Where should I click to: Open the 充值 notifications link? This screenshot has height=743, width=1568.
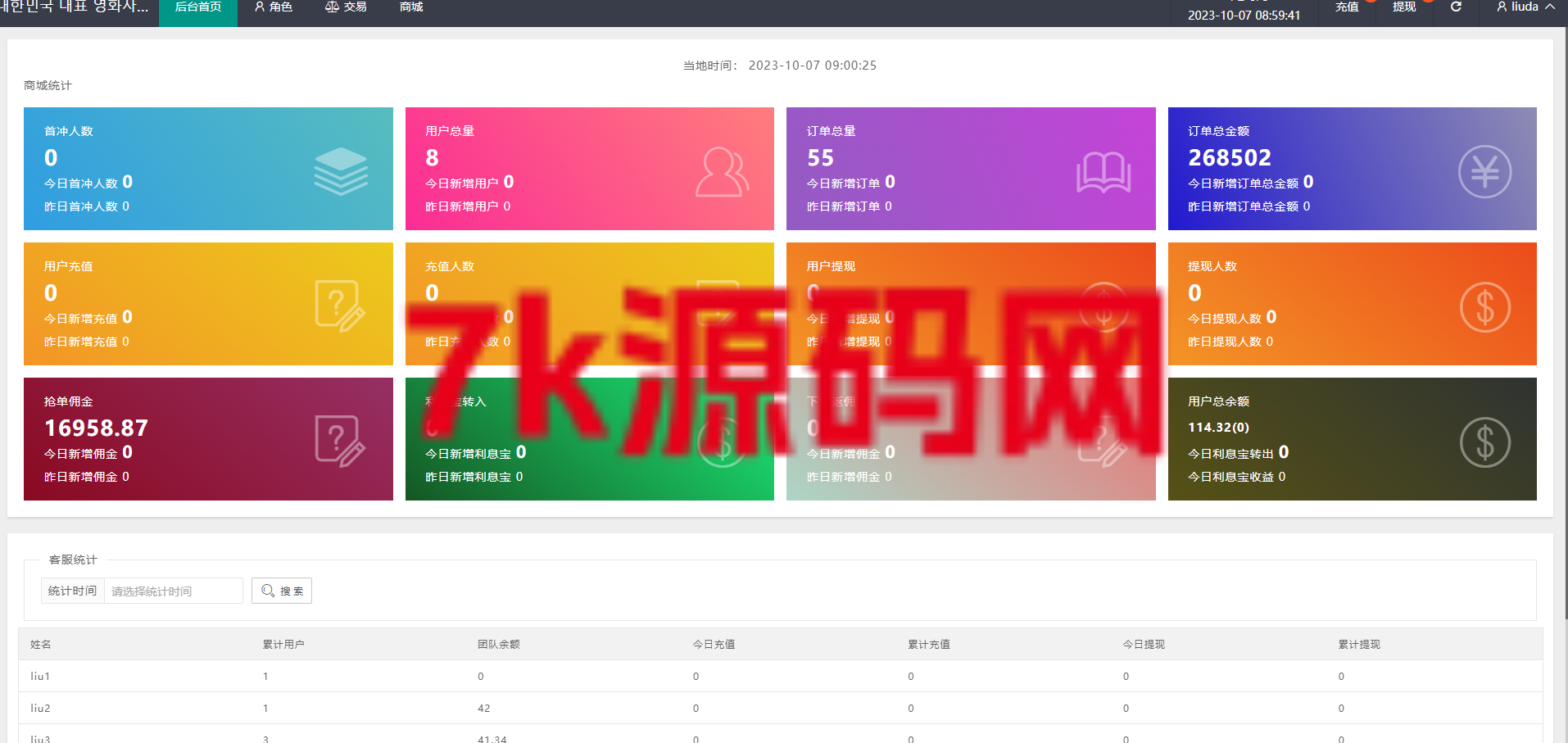(x=1347, y=7)
